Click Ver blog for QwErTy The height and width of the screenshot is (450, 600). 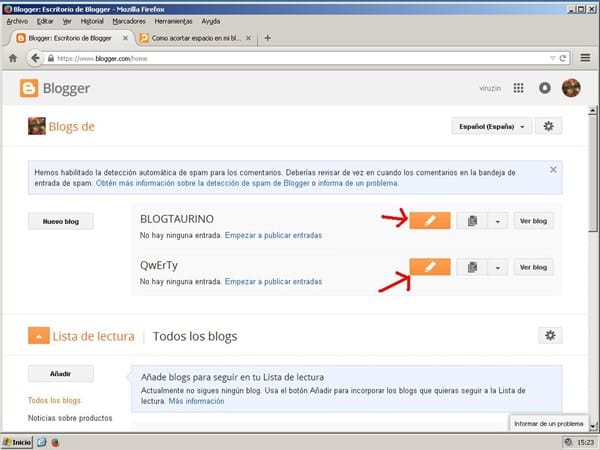point(533,267)
